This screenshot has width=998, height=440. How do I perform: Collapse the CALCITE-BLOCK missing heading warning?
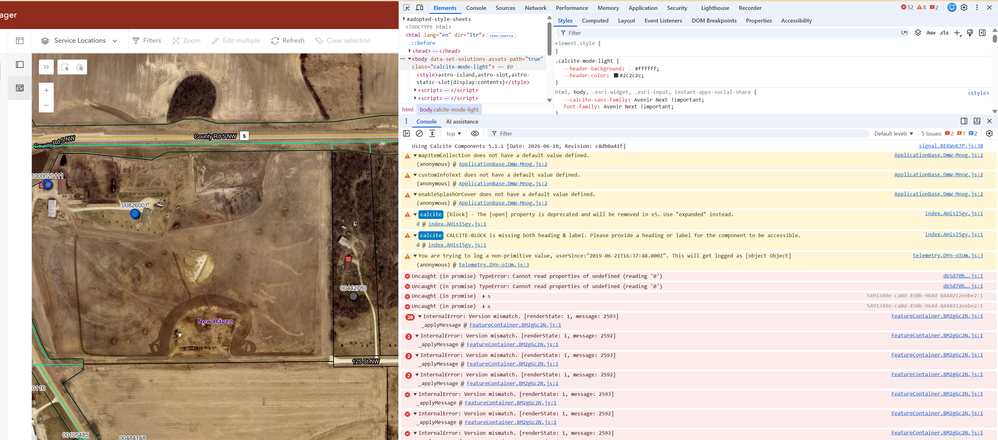point(414,236)
